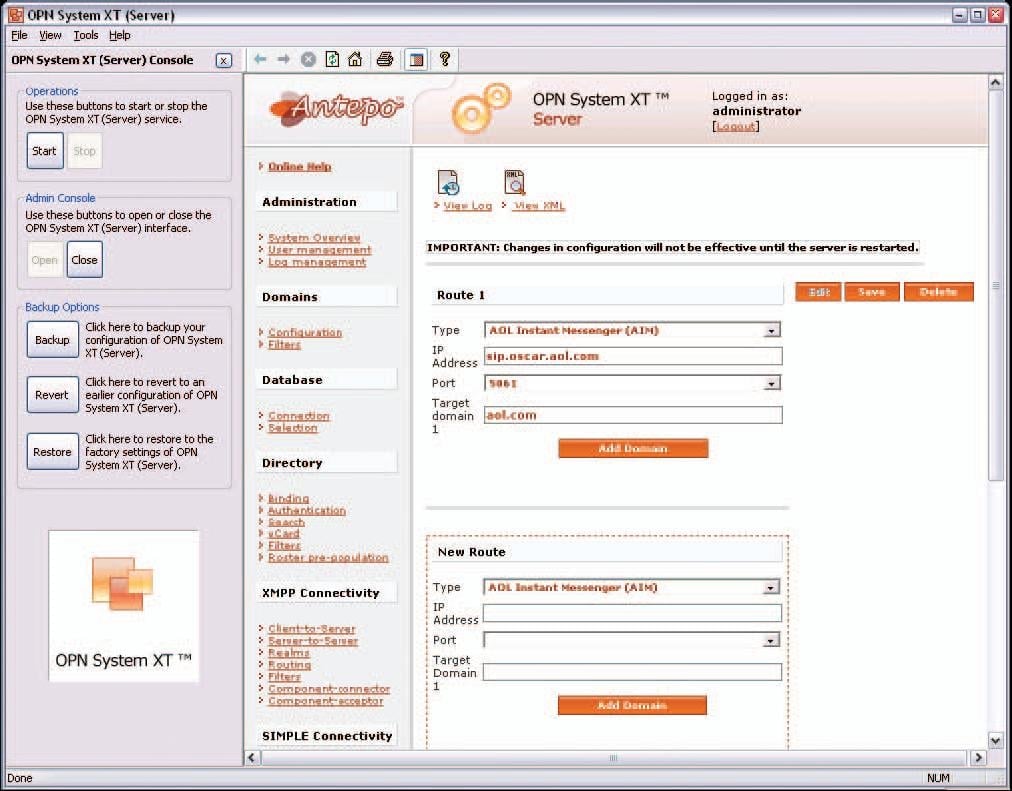This screenshot has height=791, width=1012.
Task: Click the Print toolbar icon
Action: pos(385,59)
